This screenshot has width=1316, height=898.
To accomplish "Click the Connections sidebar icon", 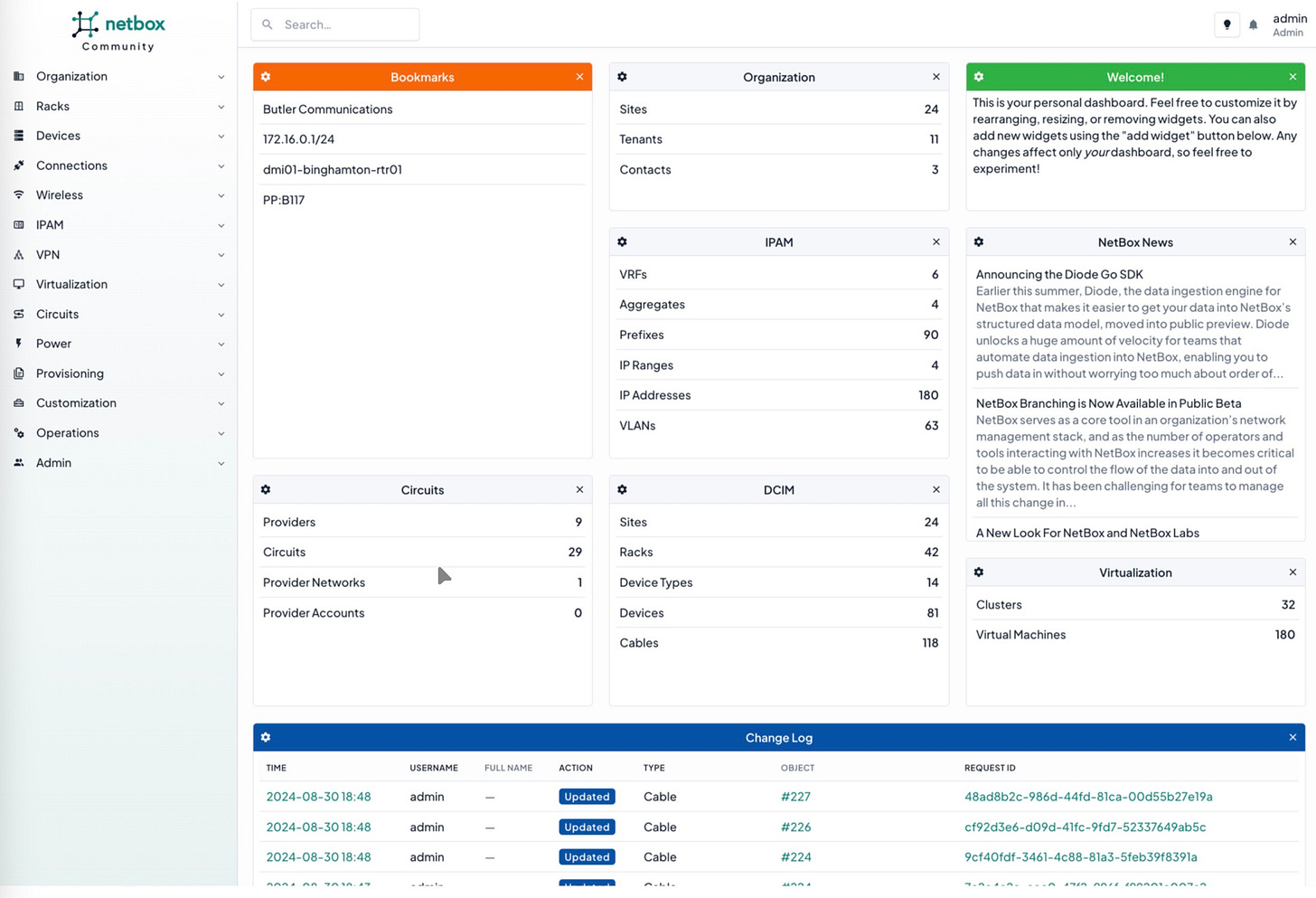I will (19, 165).
